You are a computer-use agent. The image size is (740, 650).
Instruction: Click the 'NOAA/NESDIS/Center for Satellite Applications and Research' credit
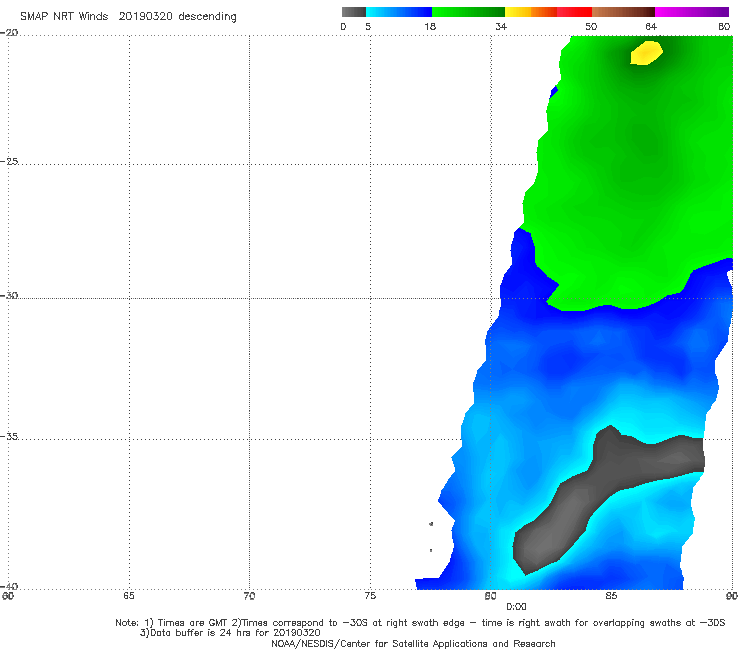pos(413,644)
